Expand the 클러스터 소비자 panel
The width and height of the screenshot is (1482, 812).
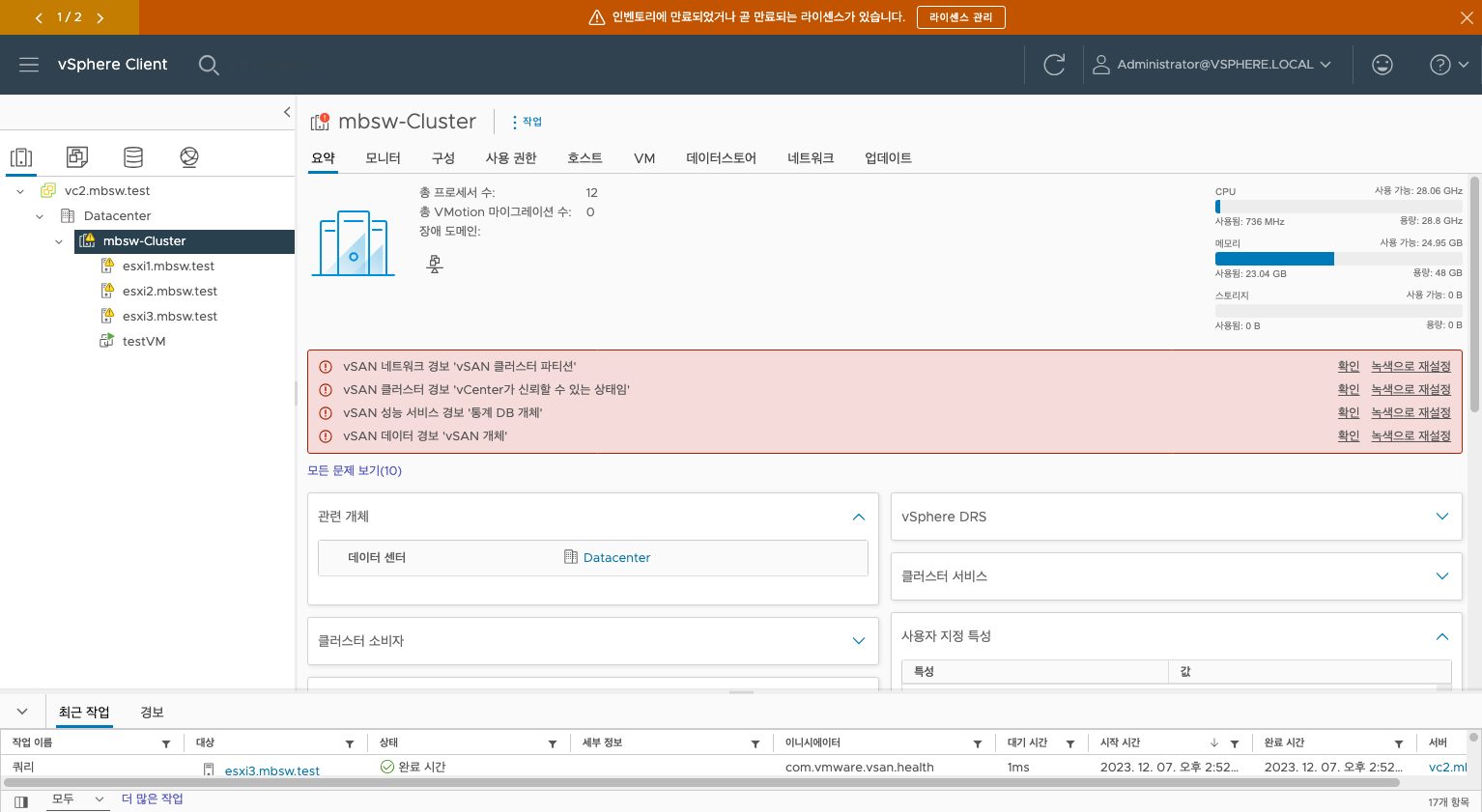click(x=858, y=641)
